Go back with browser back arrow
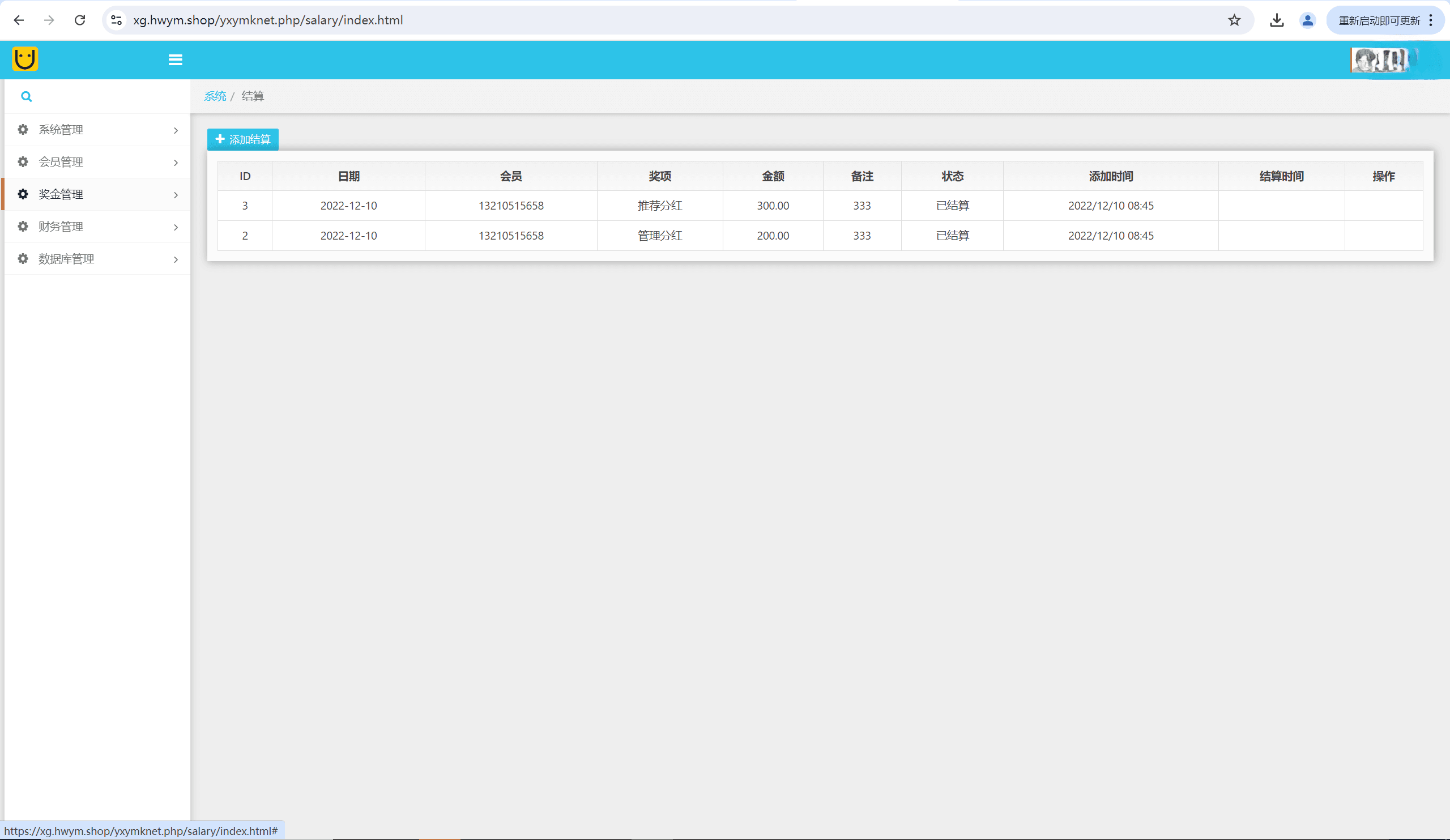 tap(19, 21)
